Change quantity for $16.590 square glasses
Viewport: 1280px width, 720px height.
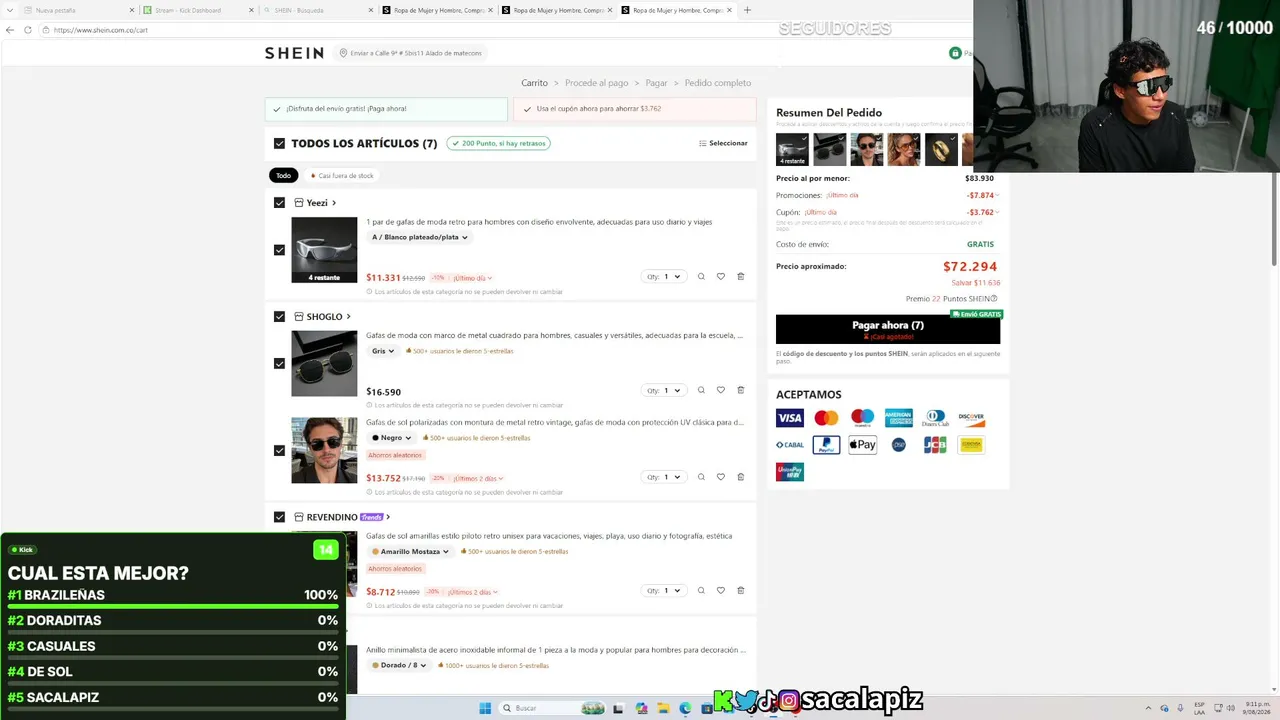click(663, 390)
